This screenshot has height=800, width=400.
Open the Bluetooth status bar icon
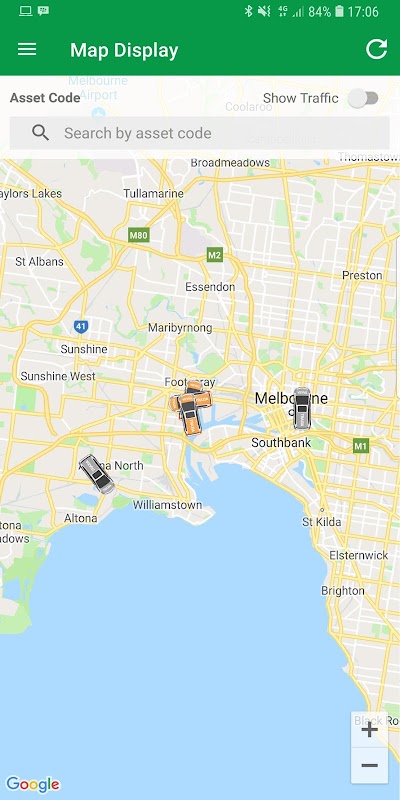click(x=248, y=11)
